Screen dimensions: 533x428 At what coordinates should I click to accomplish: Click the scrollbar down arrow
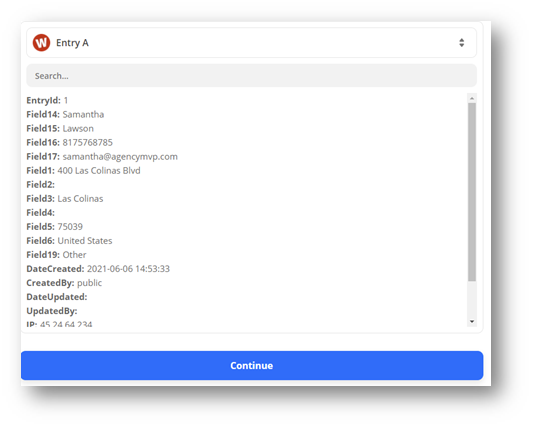[x=471, y=321]
